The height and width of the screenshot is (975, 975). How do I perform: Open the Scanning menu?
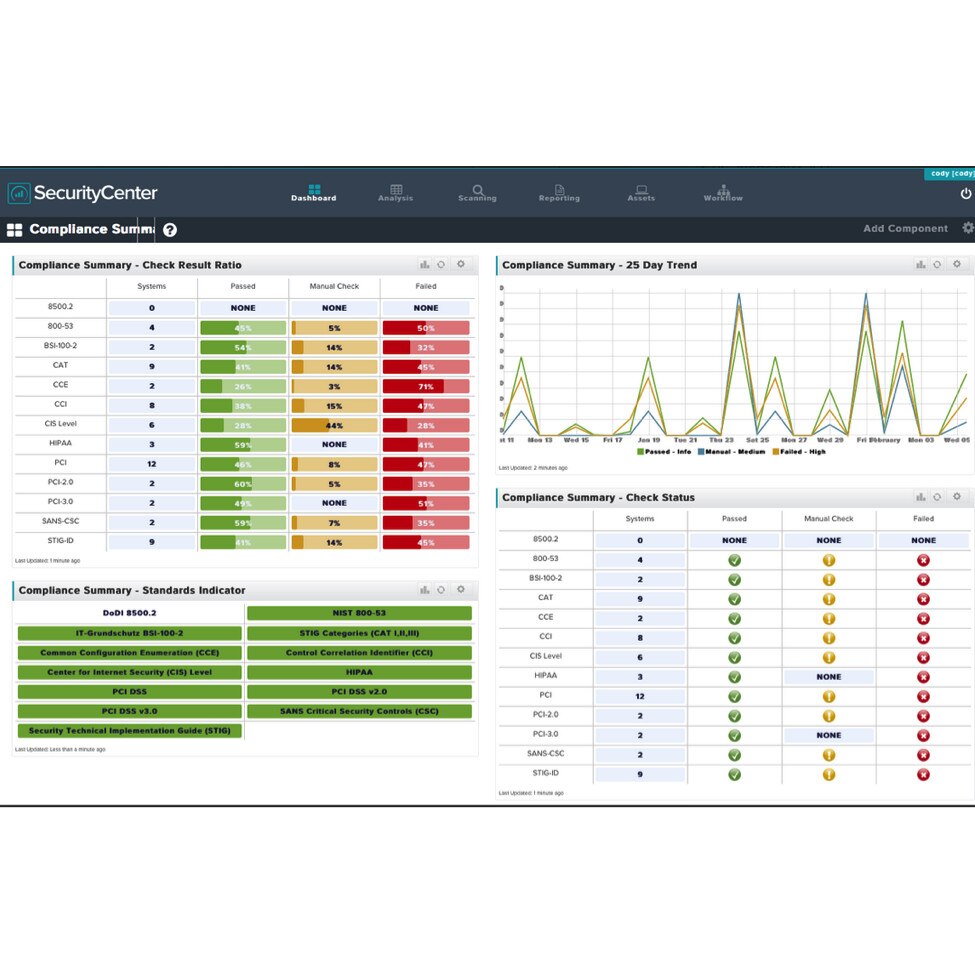coord(477,193)
